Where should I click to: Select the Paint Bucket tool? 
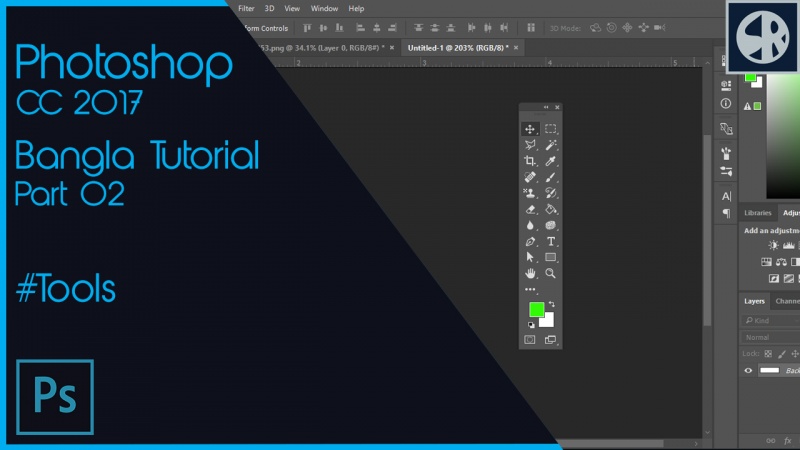[x=551, y=209]
